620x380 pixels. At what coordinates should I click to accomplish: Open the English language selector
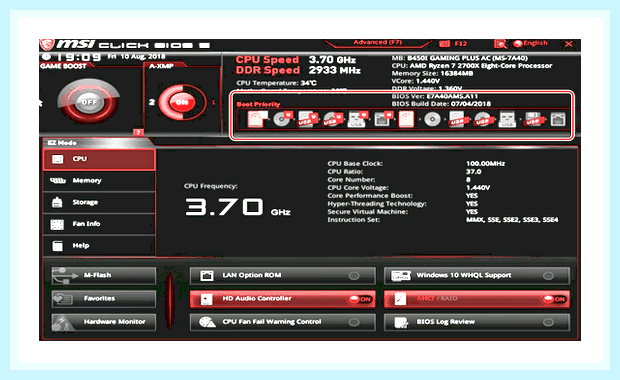tap(531, 43)
